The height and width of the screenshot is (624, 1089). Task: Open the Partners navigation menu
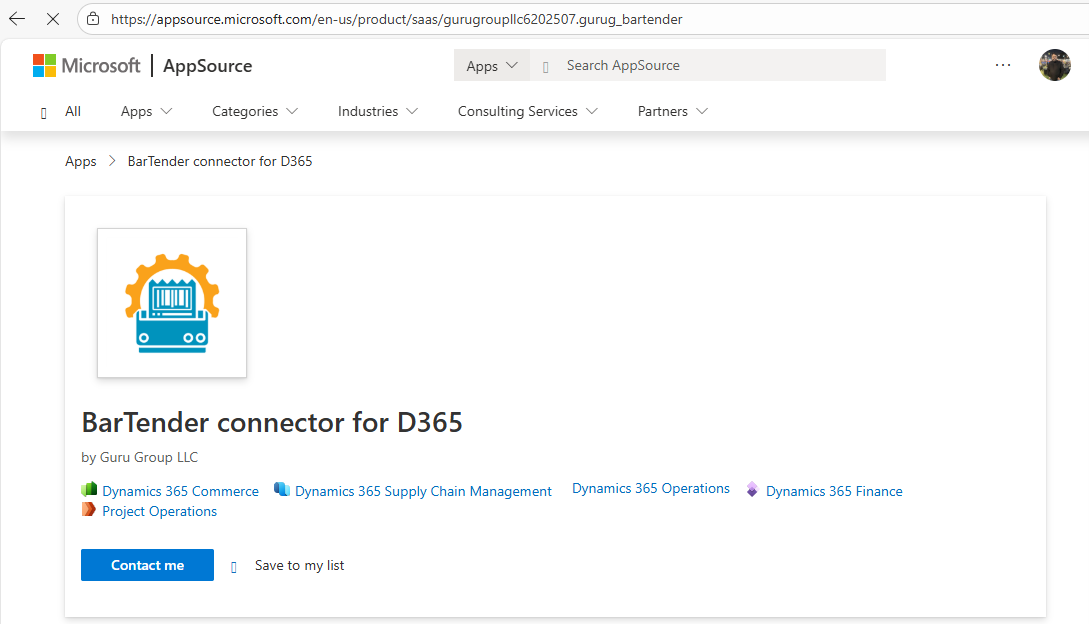coord(672,112)
